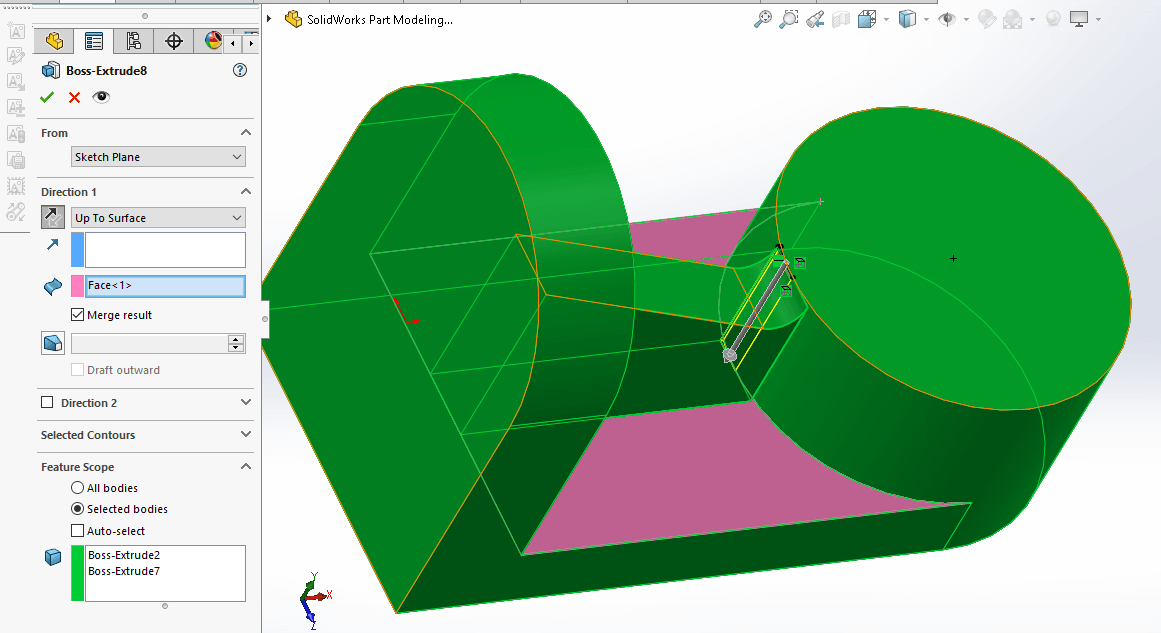This screenshot has width=1161, height=633.
Task: Open the View Orientation menu icon
Action: click(x=867, y=19)
